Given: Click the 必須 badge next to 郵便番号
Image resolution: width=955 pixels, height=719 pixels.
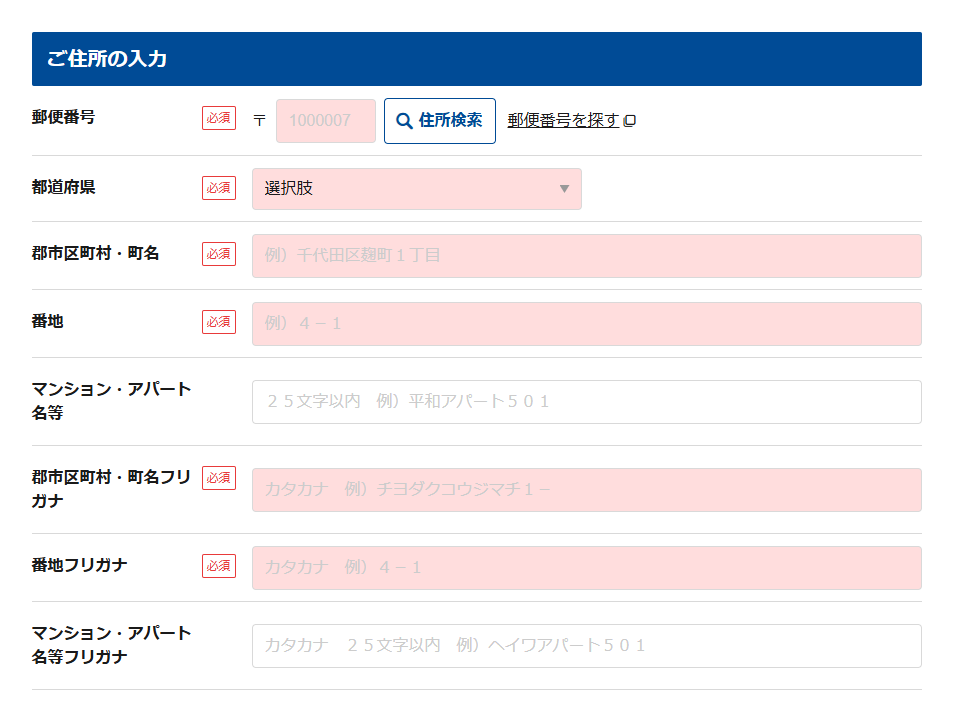Looking at the screenshot, I should click(x=218, y=118).
